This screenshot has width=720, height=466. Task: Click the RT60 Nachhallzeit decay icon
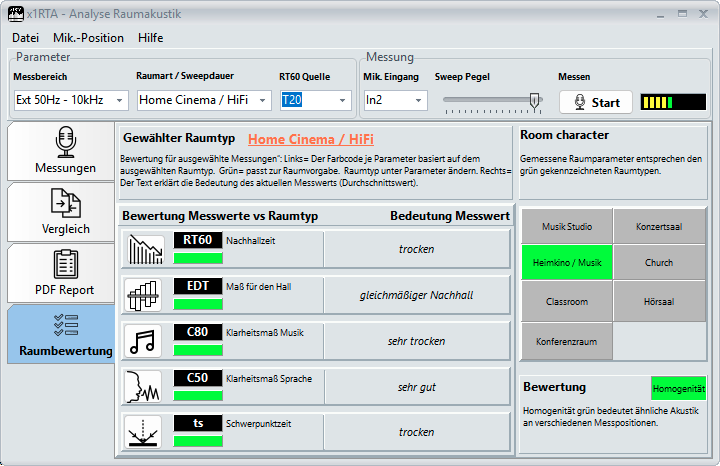tap(145, 249)
